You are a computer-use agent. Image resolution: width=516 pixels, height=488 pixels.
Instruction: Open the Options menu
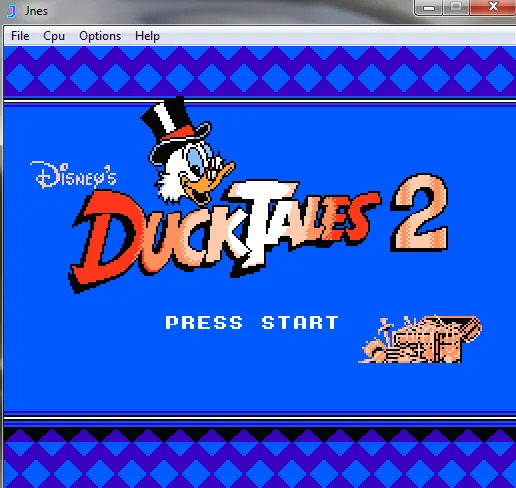pos(100,36)
